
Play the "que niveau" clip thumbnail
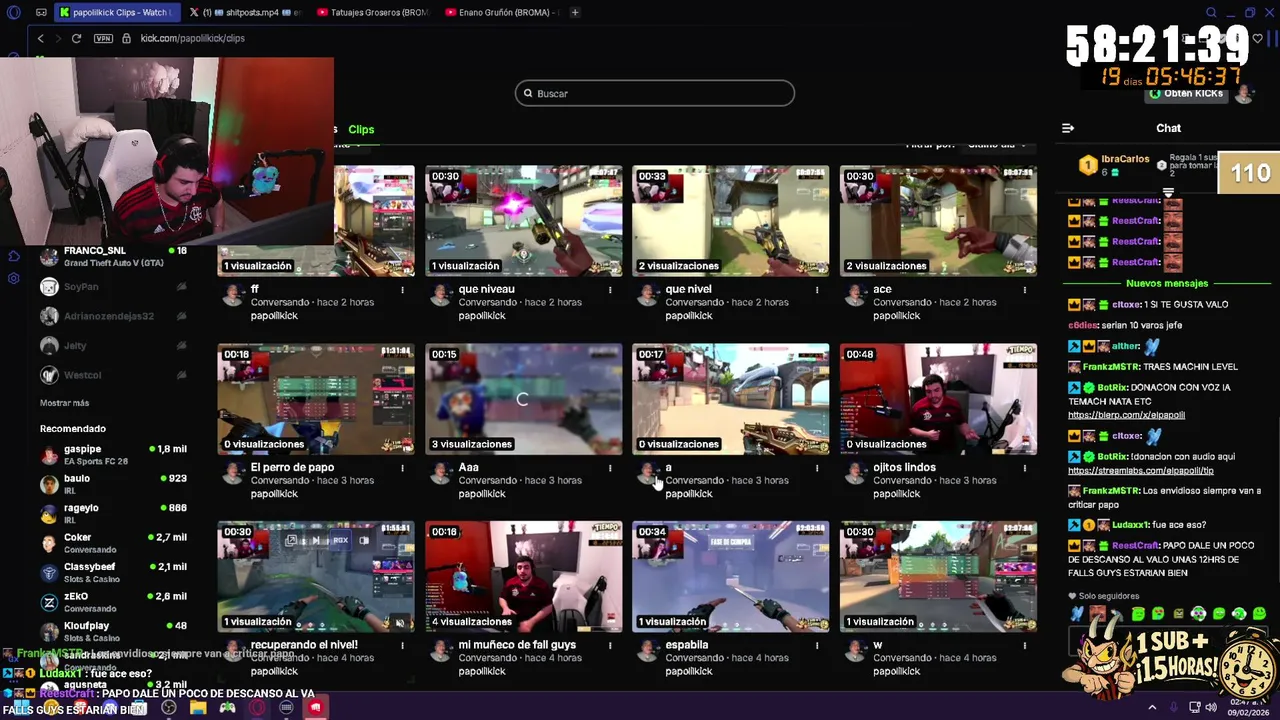(523, 220)
